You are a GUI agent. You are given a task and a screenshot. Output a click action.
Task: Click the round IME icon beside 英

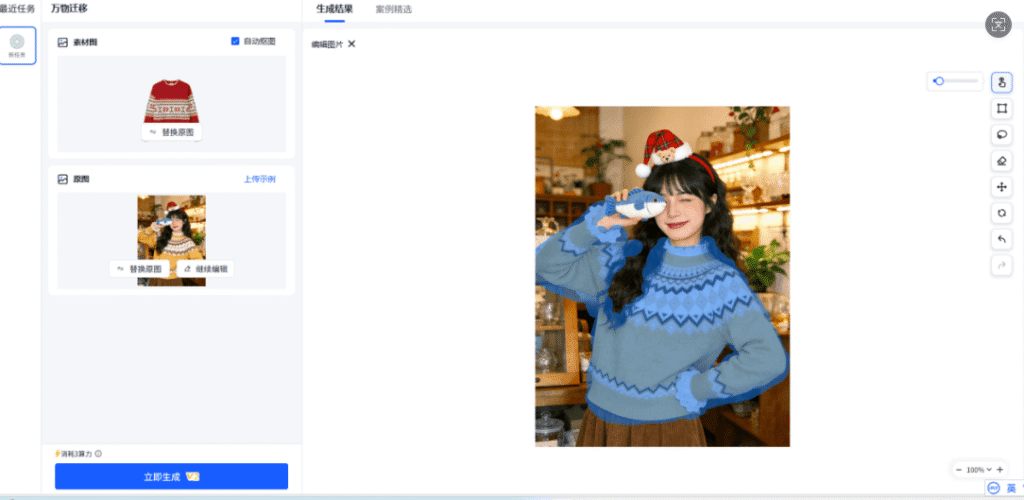994,488
